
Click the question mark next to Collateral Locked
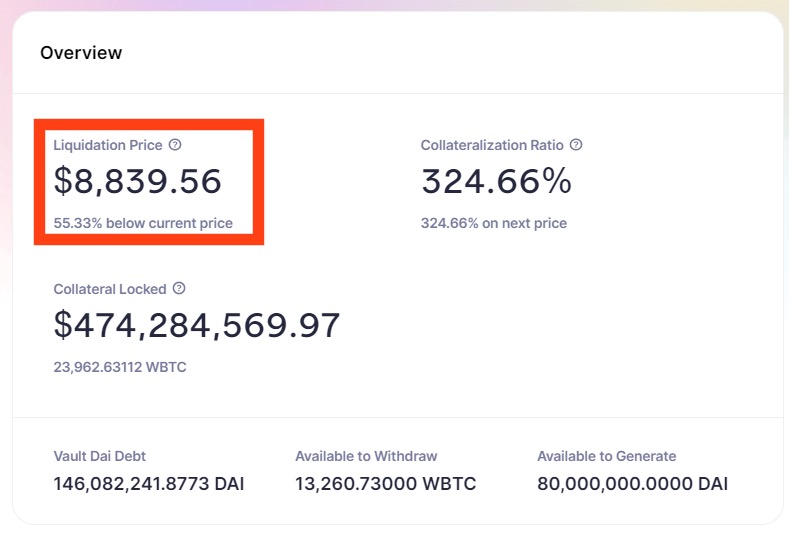click(179, 288)
